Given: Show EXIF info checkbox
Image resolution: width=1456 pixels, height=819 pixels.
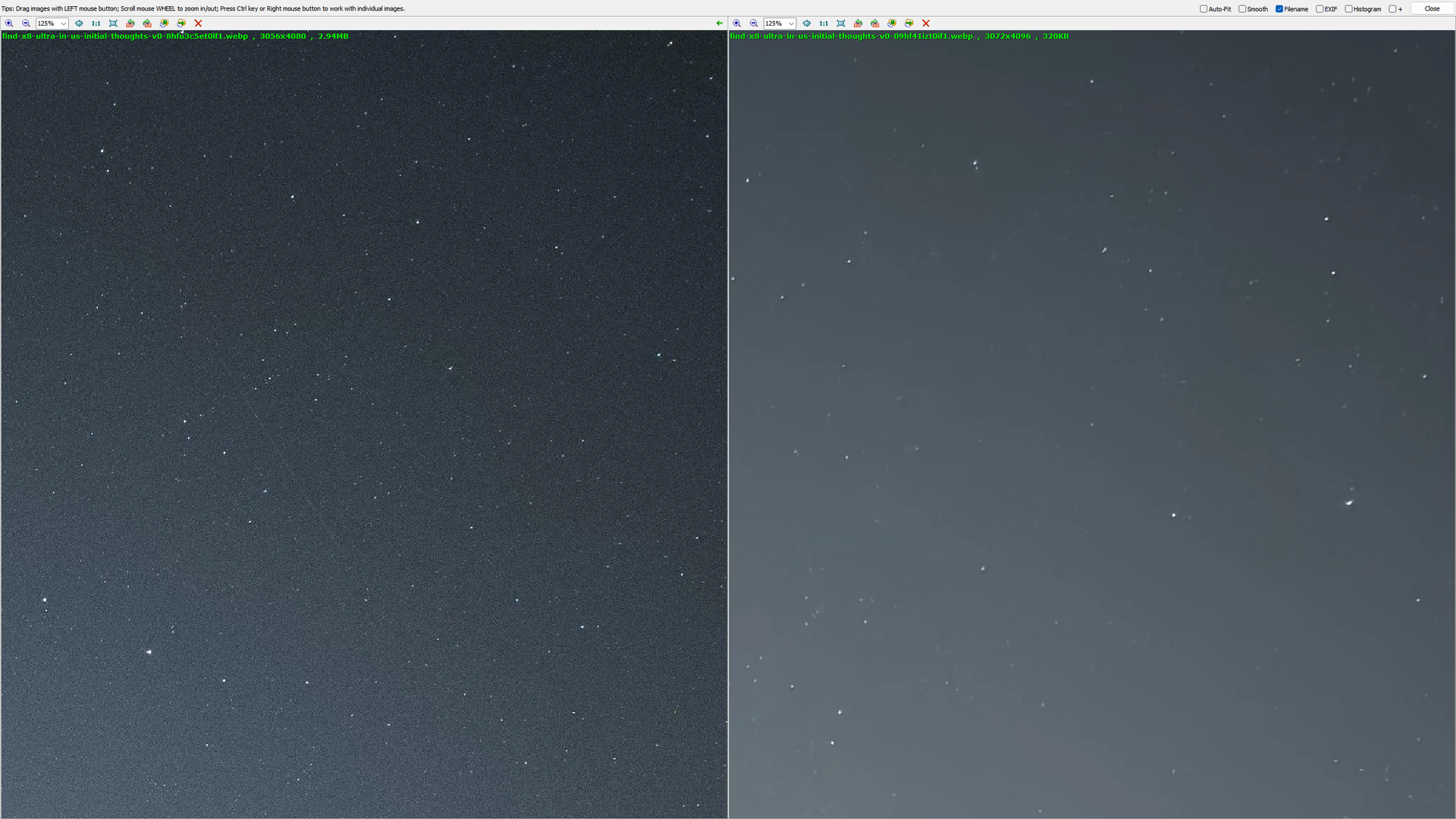Looking at the screenshot, I should pos(1319,9).
